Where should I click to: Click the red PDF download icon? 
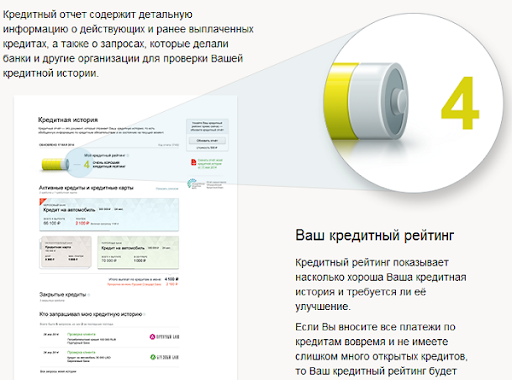pos(193,162)
